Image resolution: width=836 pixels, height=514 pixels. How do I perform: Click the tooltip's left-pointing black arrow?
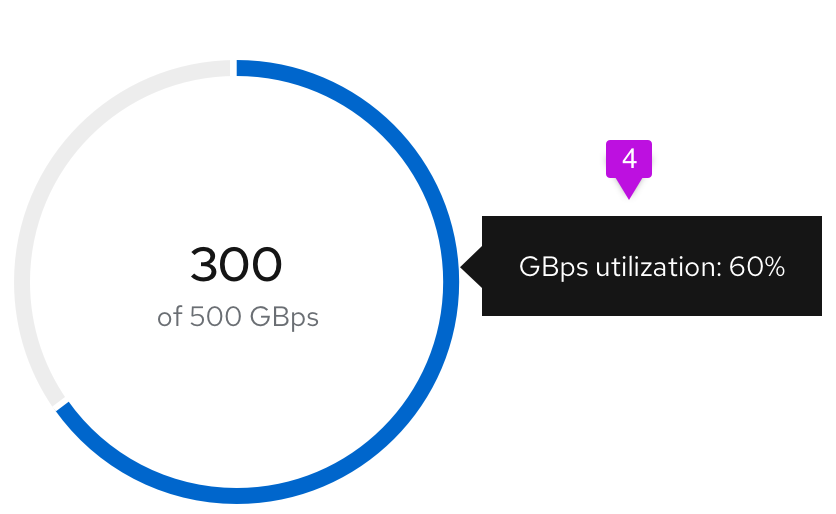(471, 267)
